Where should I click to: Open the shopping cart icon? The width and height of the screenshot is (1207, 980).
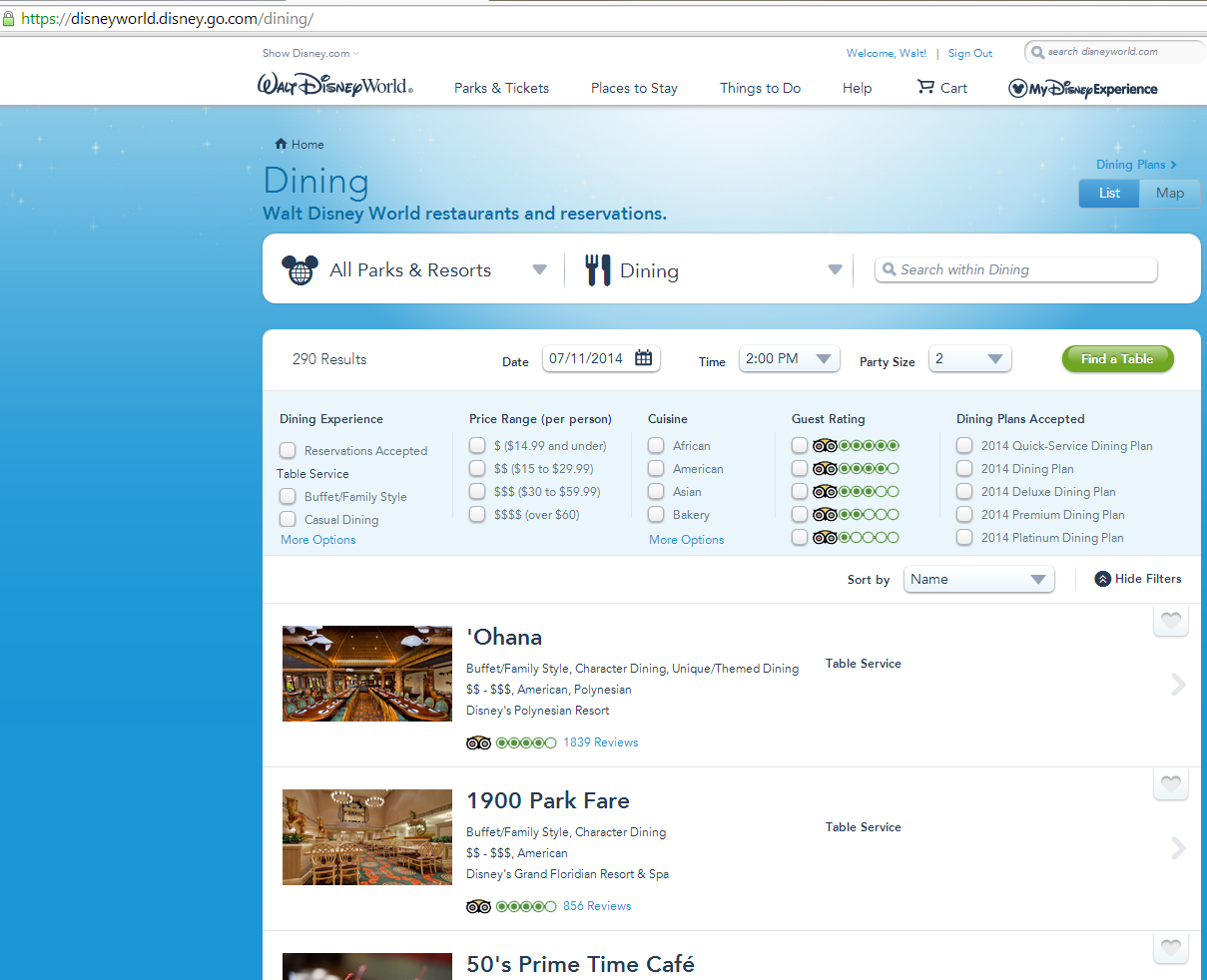926,87
